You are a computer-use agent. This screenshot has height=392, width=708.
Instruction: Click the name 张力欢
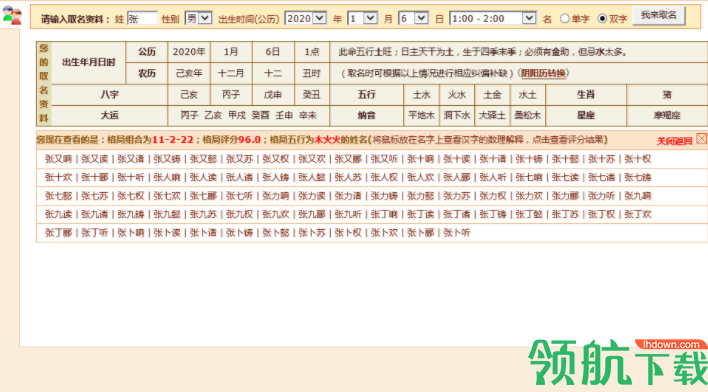(x=529, y=196)
